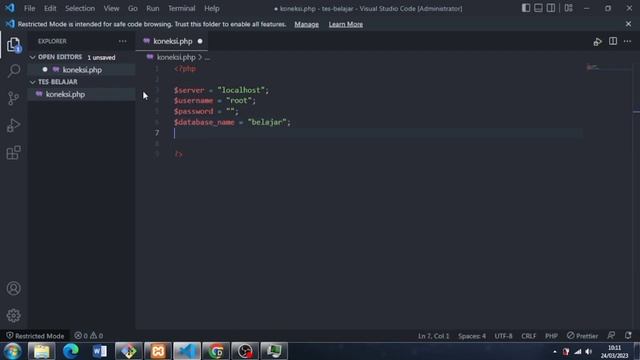The width and height of the screenshot is (640, 360).
Task: Click the volume icon in system tray
Action: pos(589,351)
